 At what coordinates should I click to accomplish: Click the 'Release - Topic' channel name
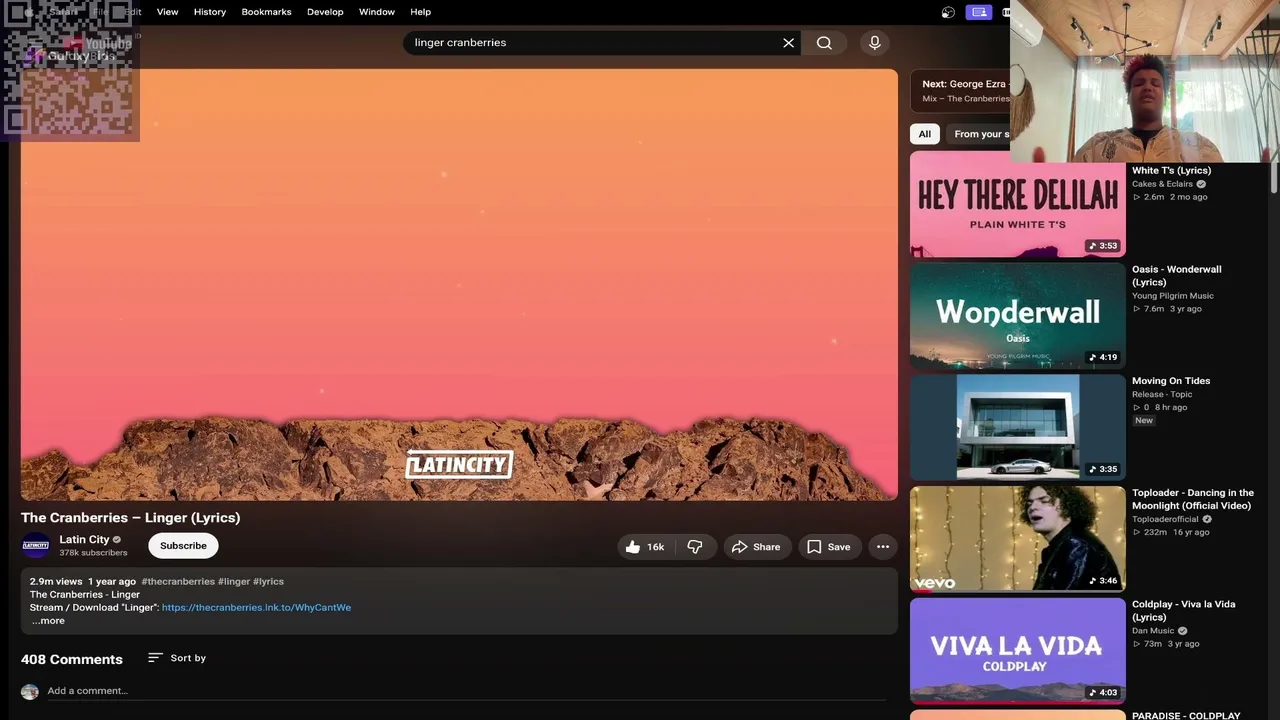(1162, 395)
